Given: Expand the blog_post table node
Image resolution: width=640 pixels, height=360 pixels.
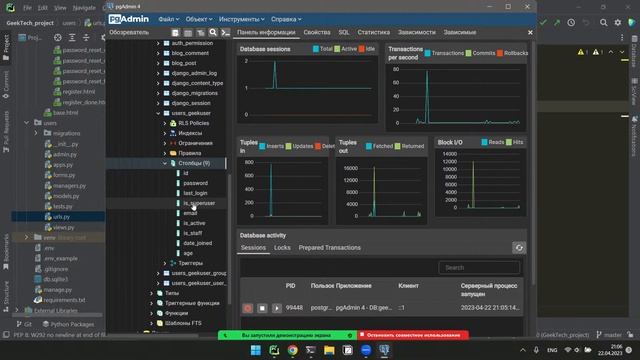Looking at the screenshot, I should (x=158, y=63).
